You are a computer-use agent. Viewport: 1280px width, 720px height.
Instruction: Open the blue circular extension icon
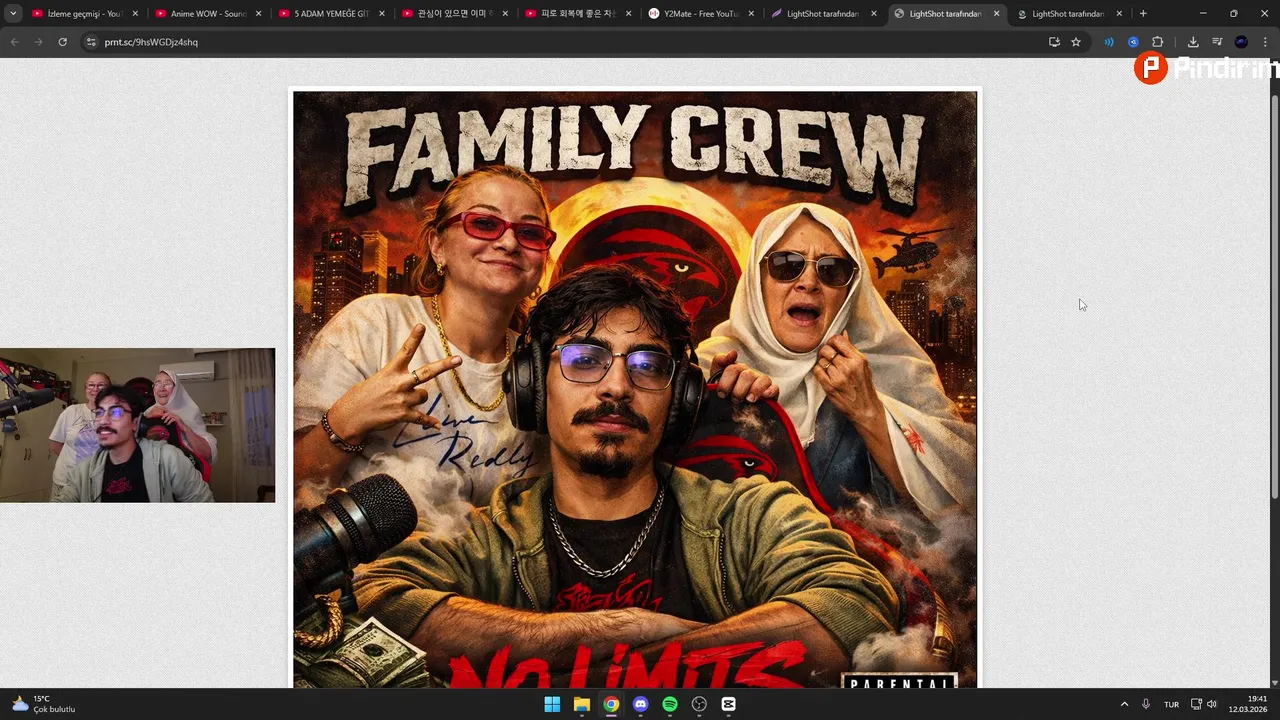click(1133, 42)
